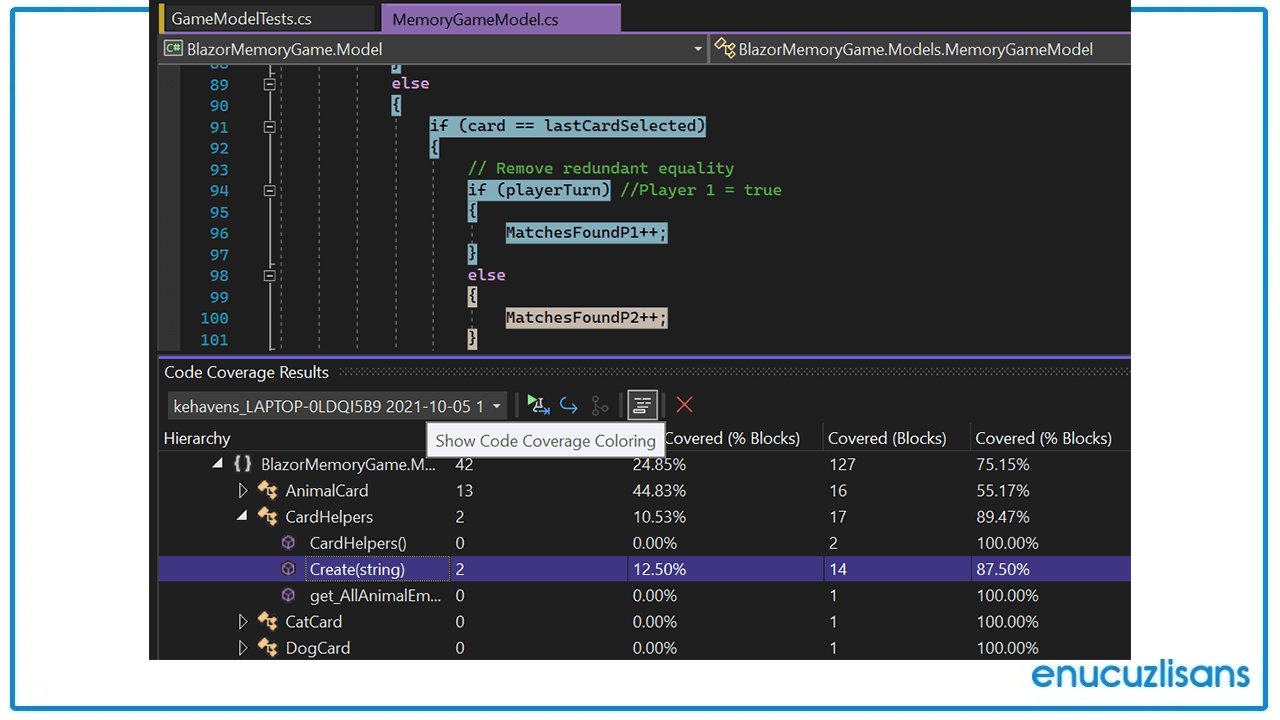The width and height of the screenshot is (1280, 720).
Task: Open the kehavens_LAPTOP coverage run dropdown
Action: click(x=497, y=406)
